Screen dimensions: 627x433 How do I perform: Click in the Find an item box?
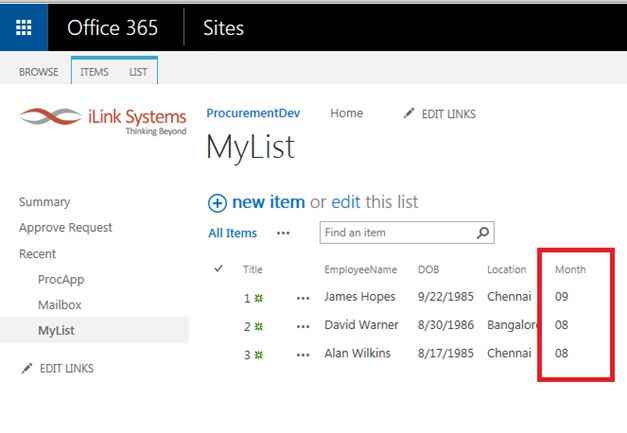click(x=395, y=233)
